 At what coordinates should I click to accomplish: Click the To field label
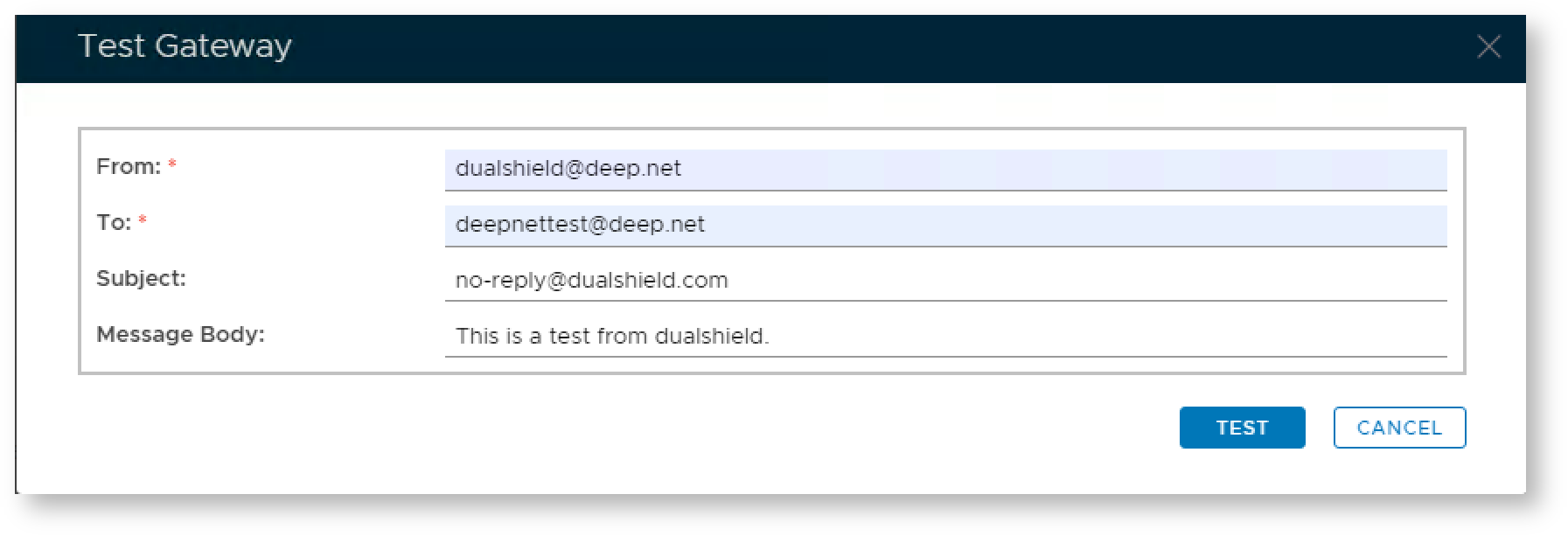tap(114, 223)
